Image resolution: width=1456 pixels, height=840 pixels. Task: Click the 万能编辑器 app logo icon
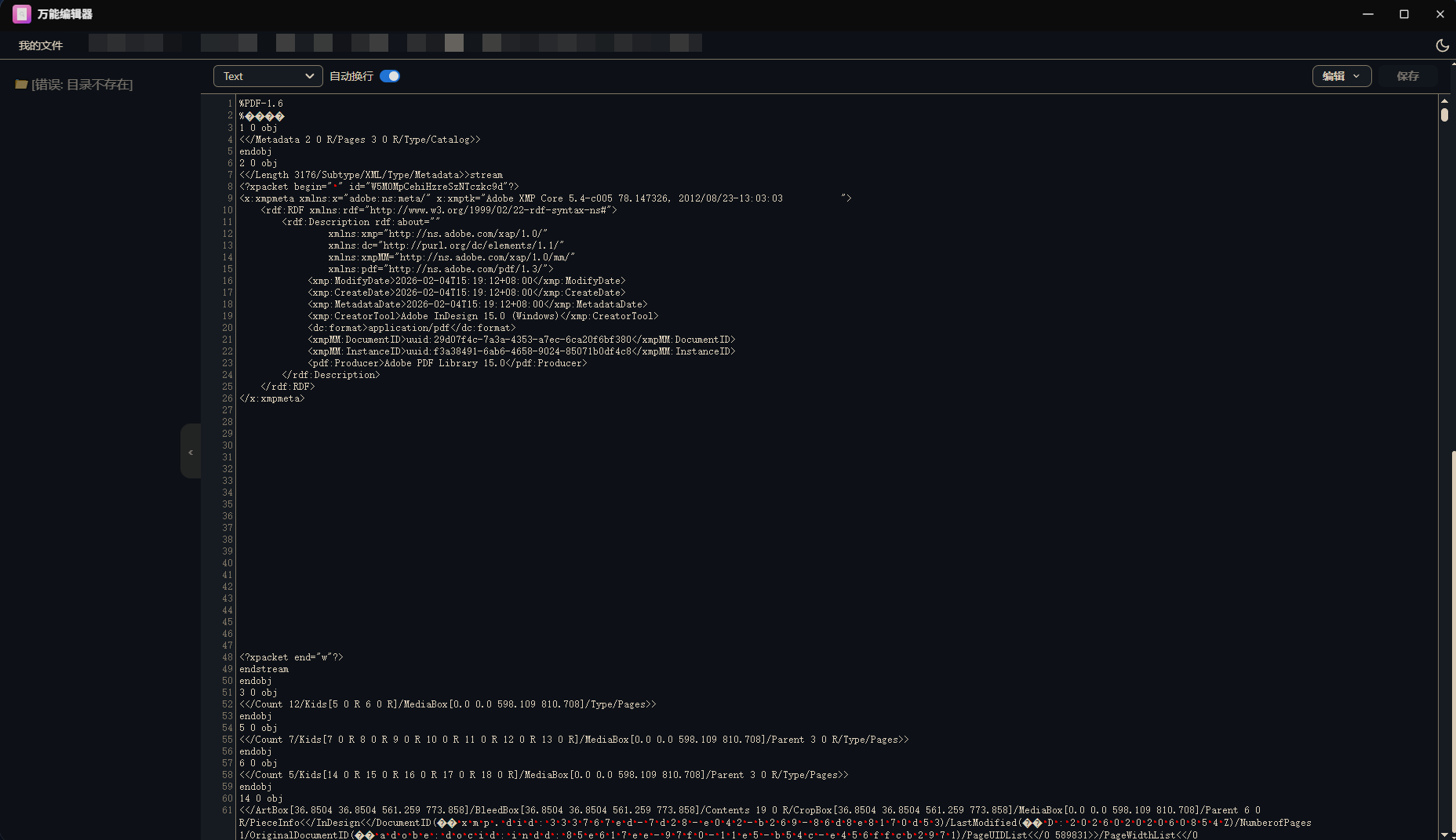pyautogui.click(x=22, y=14)
